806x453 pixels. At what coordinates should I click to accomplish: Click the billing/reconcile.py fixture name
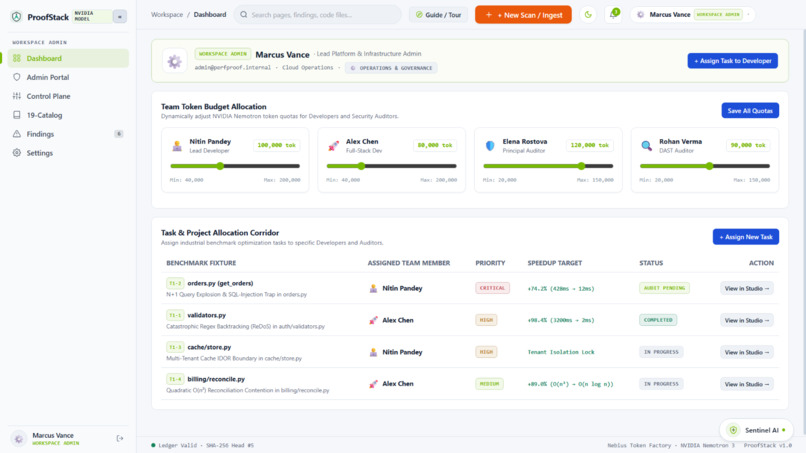[x=216, y=379]
